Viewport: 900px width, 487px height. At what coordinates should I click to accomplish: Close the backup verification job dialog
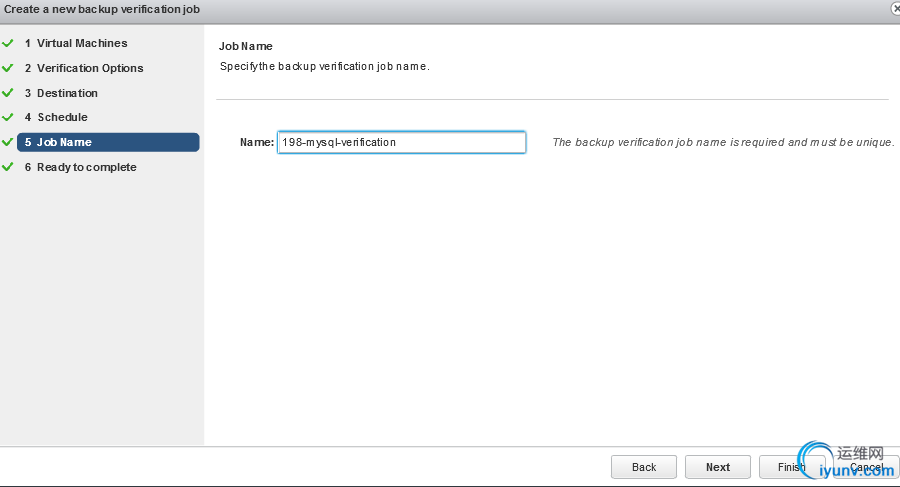point(895,9)
